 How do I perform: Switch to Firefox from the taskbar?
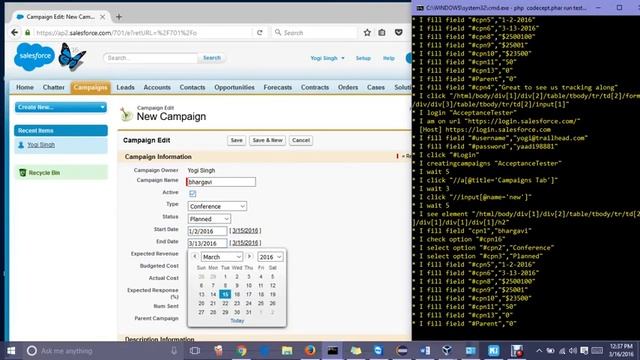click(x=310, y=351)
